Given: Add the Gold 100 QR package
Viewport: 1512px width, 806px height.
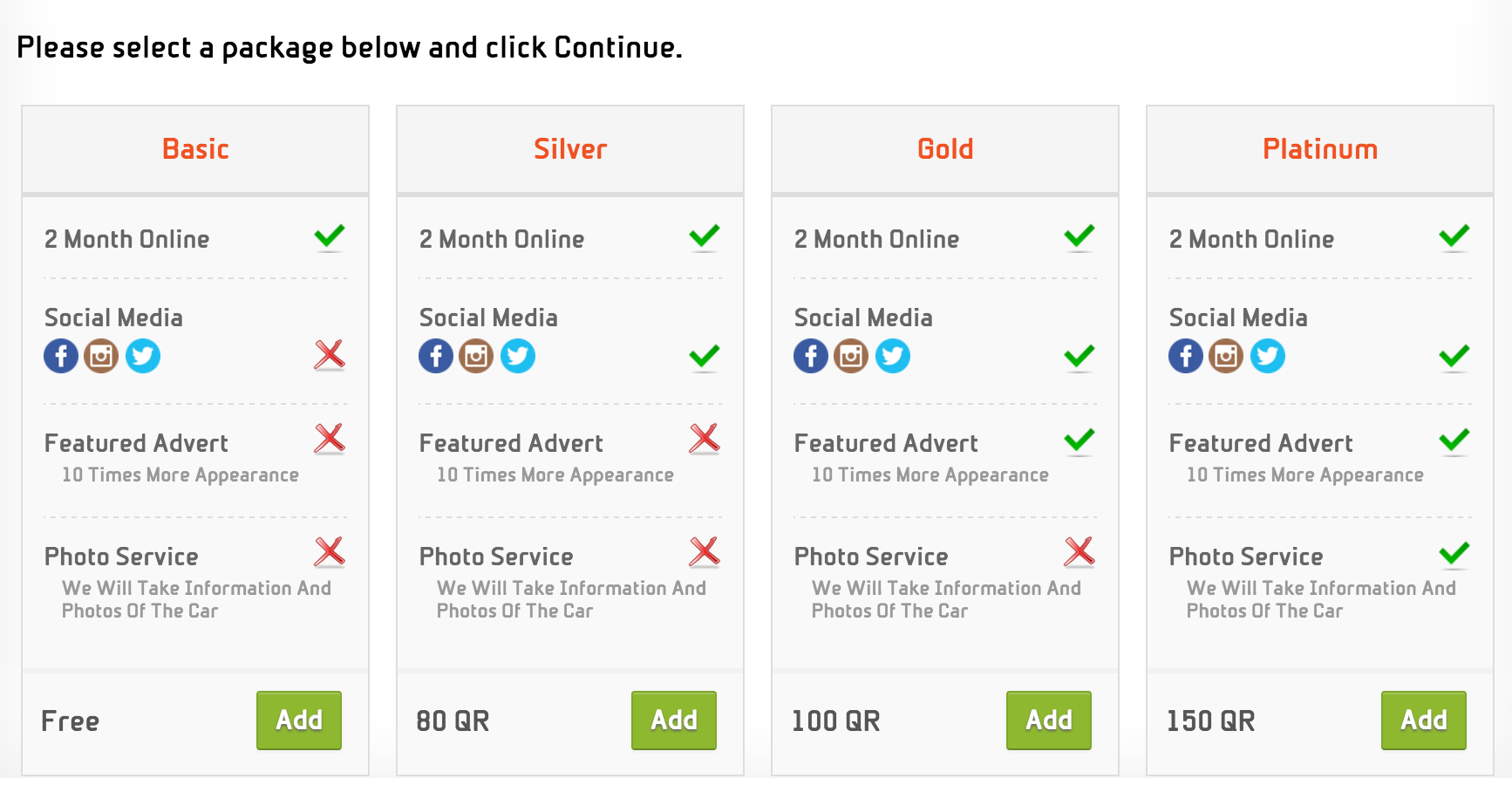Looking at the screenshot, I should coord(1049,721).
